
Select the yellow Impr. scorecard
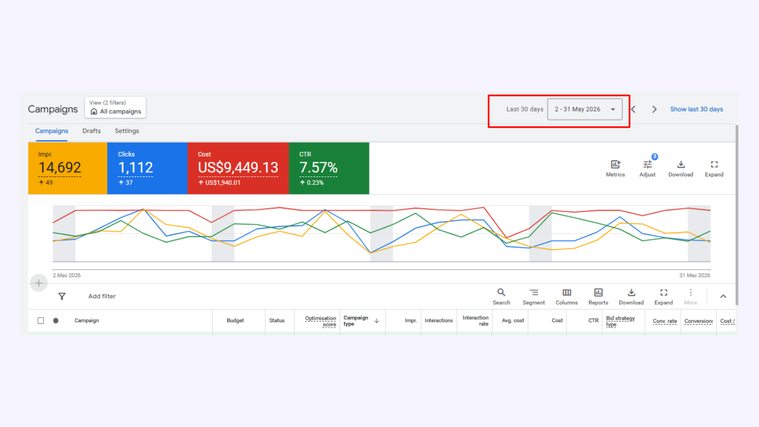[67, 168]
